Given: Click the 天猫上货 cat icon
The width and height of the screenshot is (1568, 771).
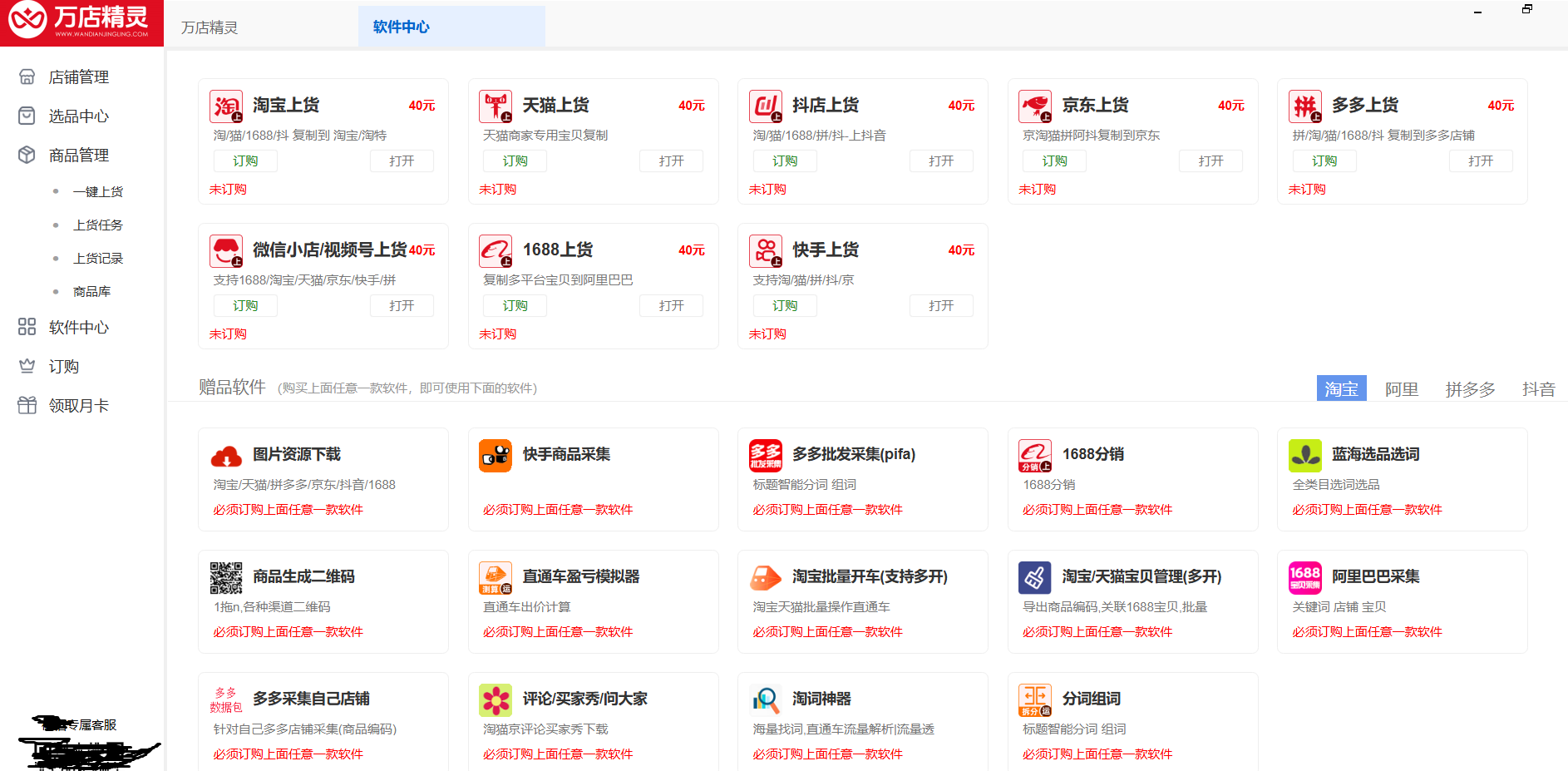Looking at the screenshot, I should [496, 106].
